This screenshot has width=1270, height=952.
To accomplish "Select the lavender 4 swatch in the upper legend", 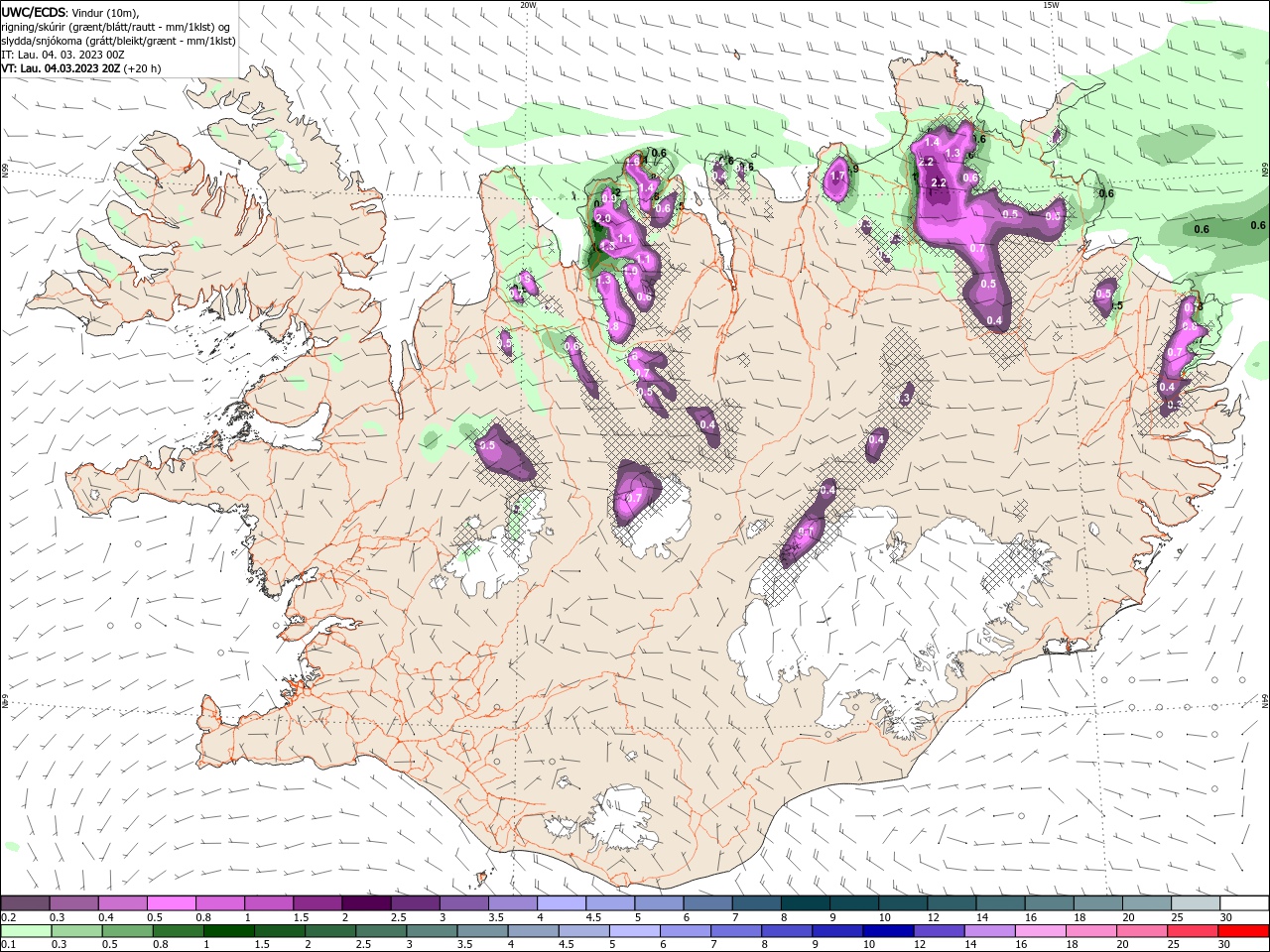I will [561, 903].
